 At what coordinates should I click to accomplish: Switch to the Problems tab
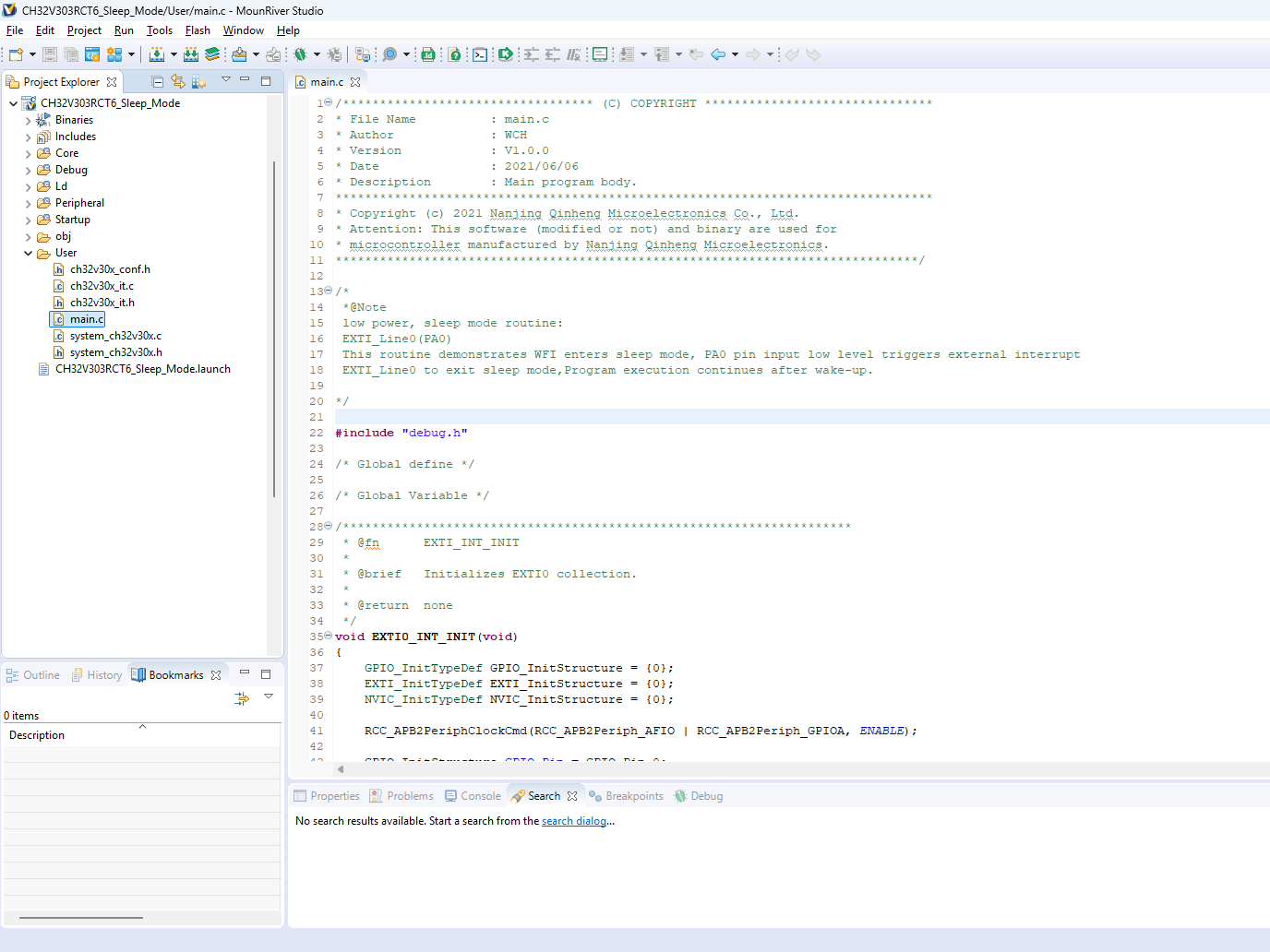[x=401, y=796]
